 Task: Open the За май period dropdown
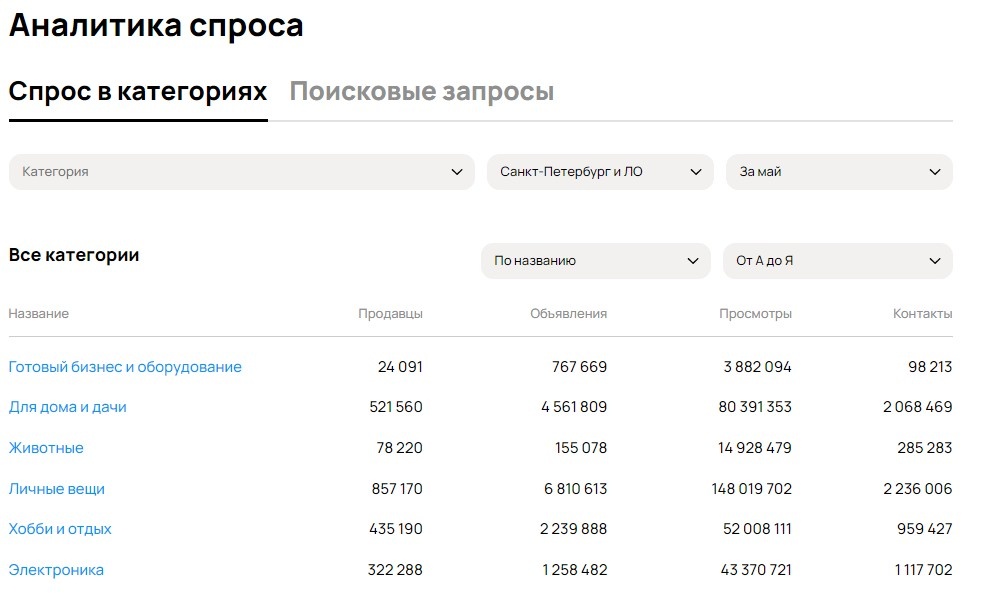[830, 171]
